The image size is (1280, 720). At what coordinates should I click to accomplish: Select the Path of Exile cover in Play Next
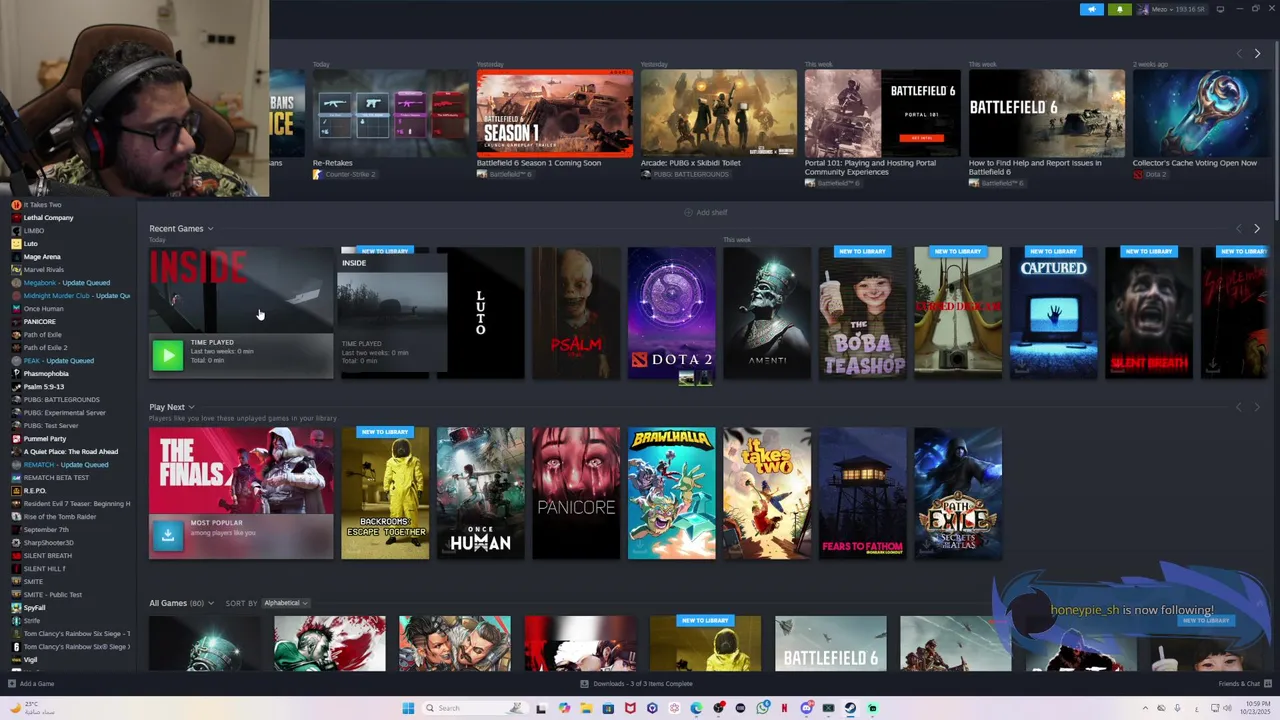[x=958, y=493]
